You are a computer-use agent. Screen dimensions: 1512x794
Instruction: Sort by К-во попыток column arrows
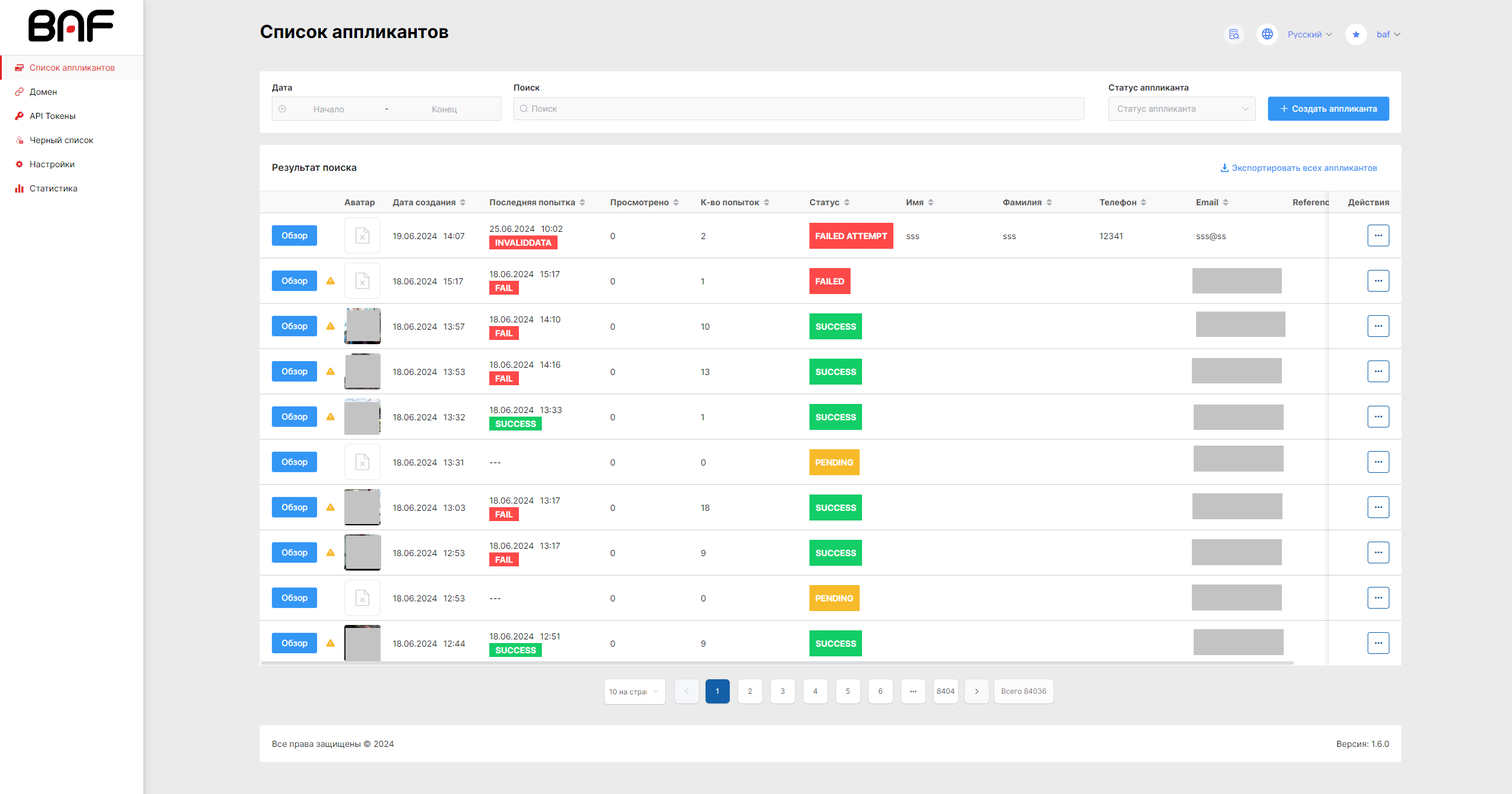(767, 202)
